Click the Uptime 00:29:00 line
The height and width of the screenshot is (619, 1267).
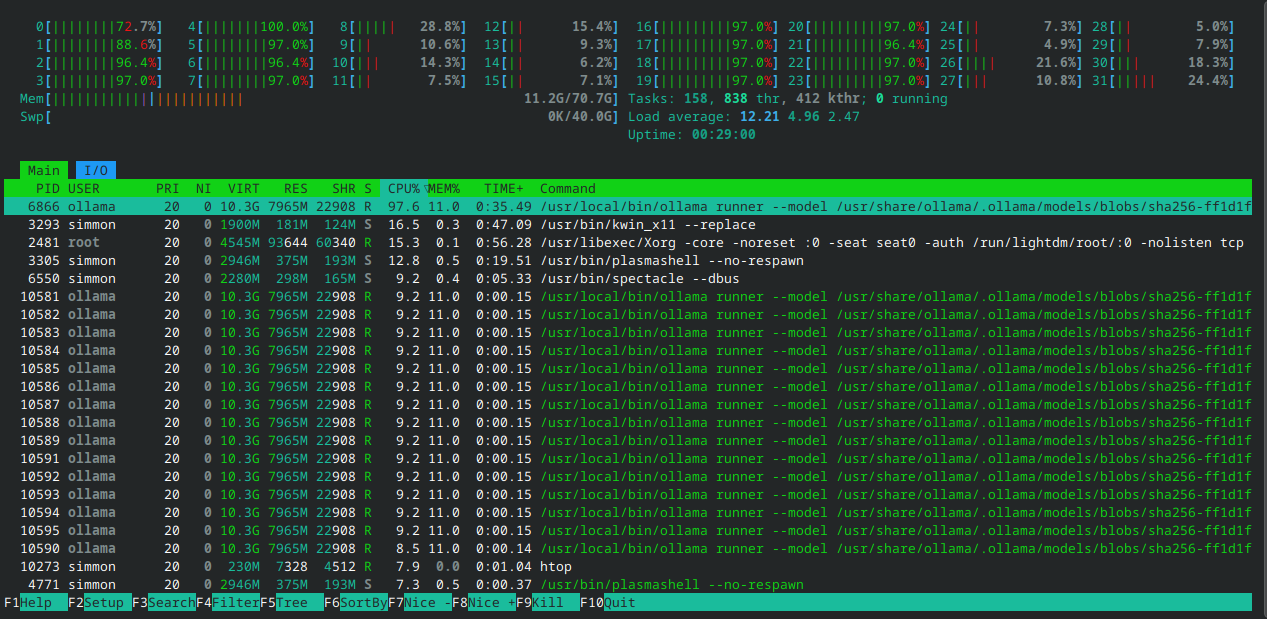[x=692, y=135]
